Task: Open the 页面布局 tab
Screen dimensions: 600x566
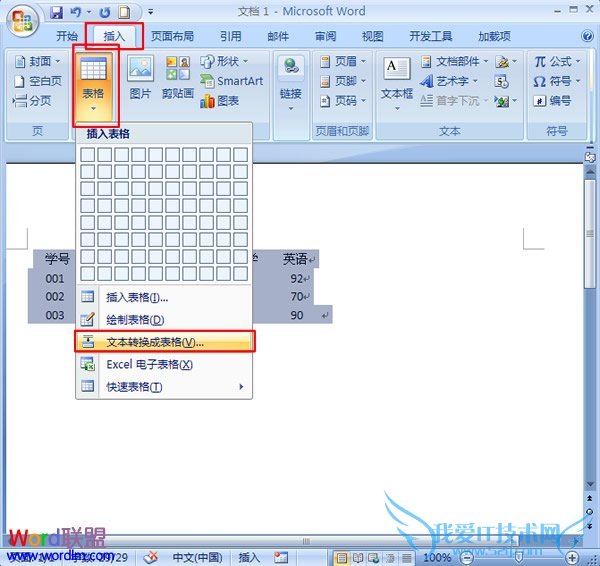Action: [172, 36]
